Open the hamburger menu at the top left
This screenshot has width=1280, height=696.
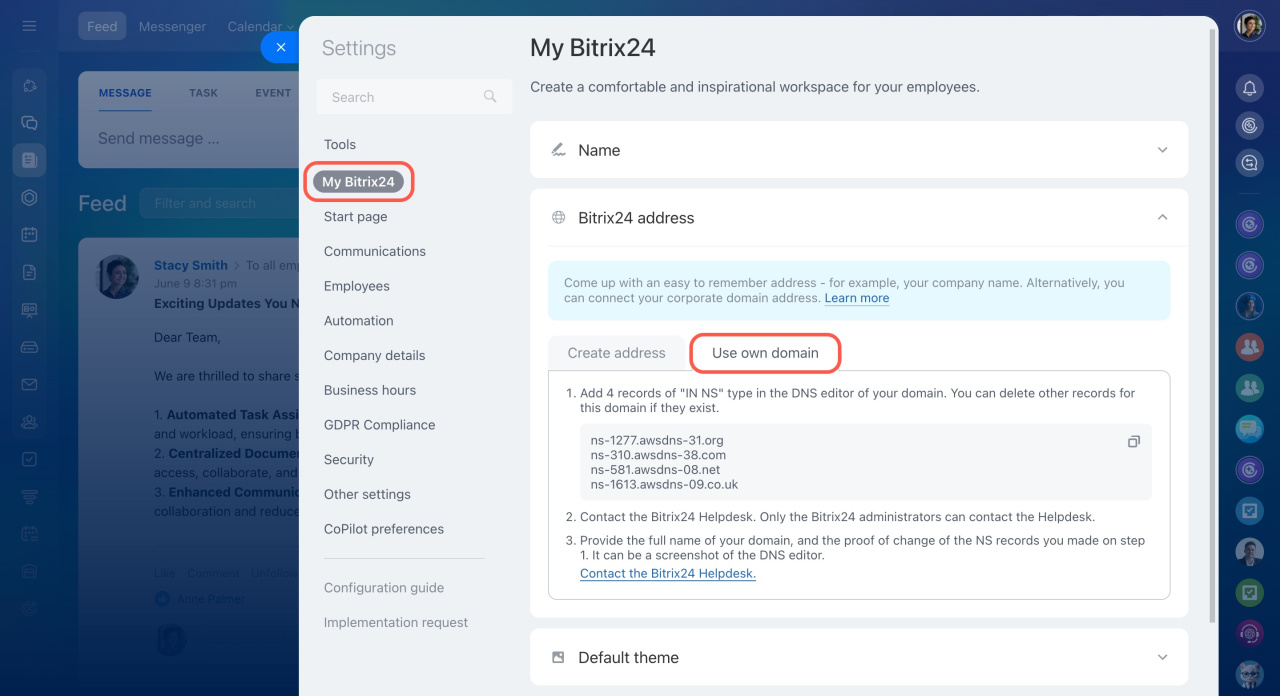pyautogui.click(x=29, y=26)
